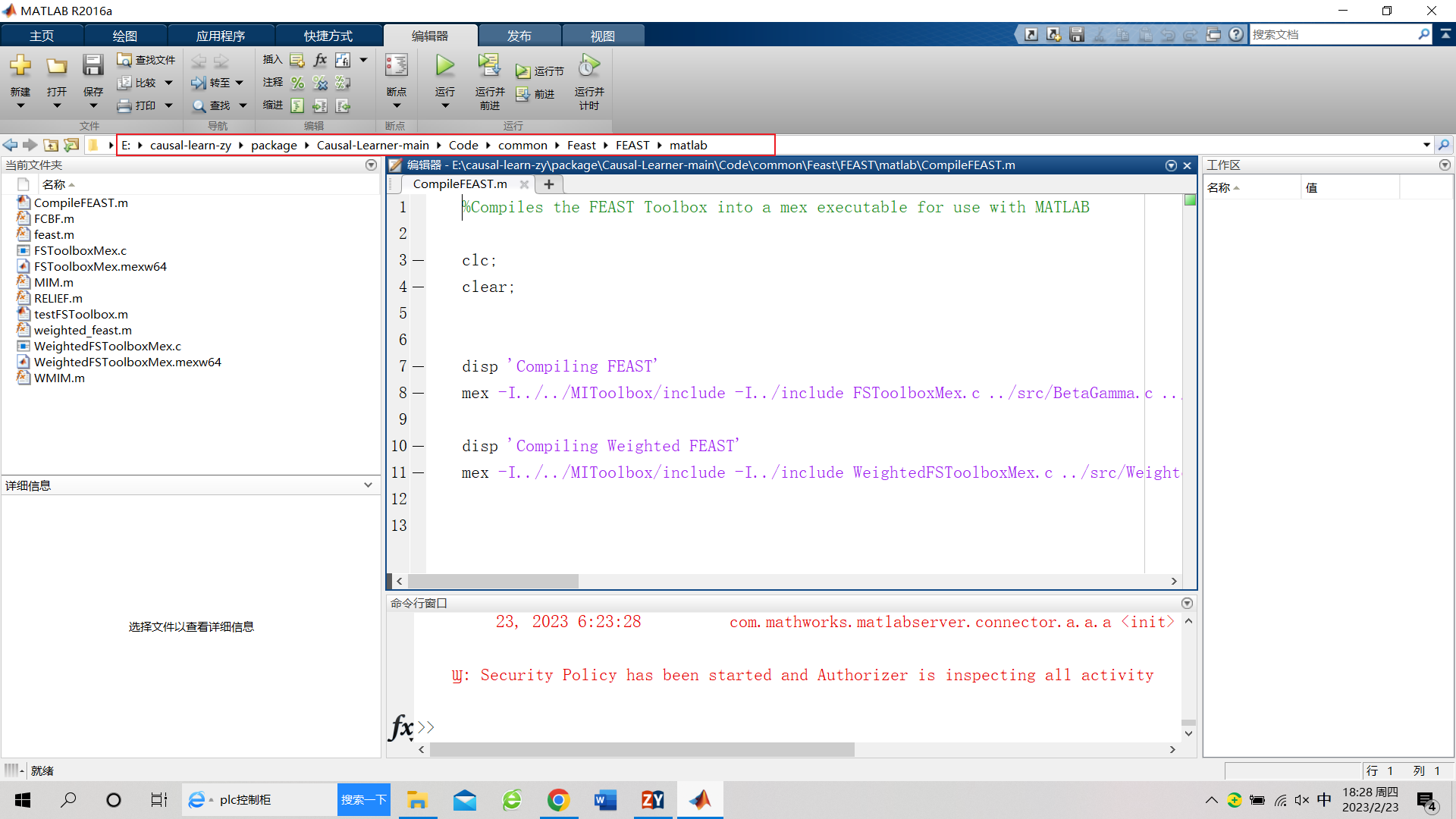Toggle breakpoint at line 10 dash

(418, 446)
